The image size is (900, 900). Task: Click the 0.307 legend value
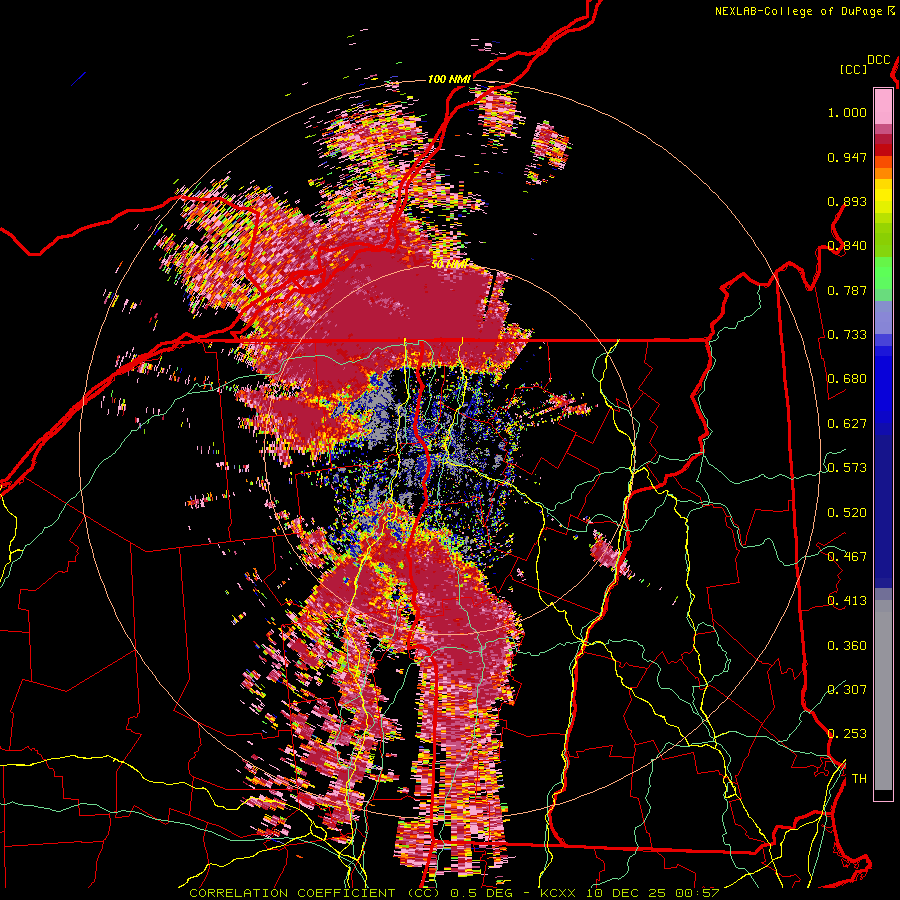tap(847, 689)
